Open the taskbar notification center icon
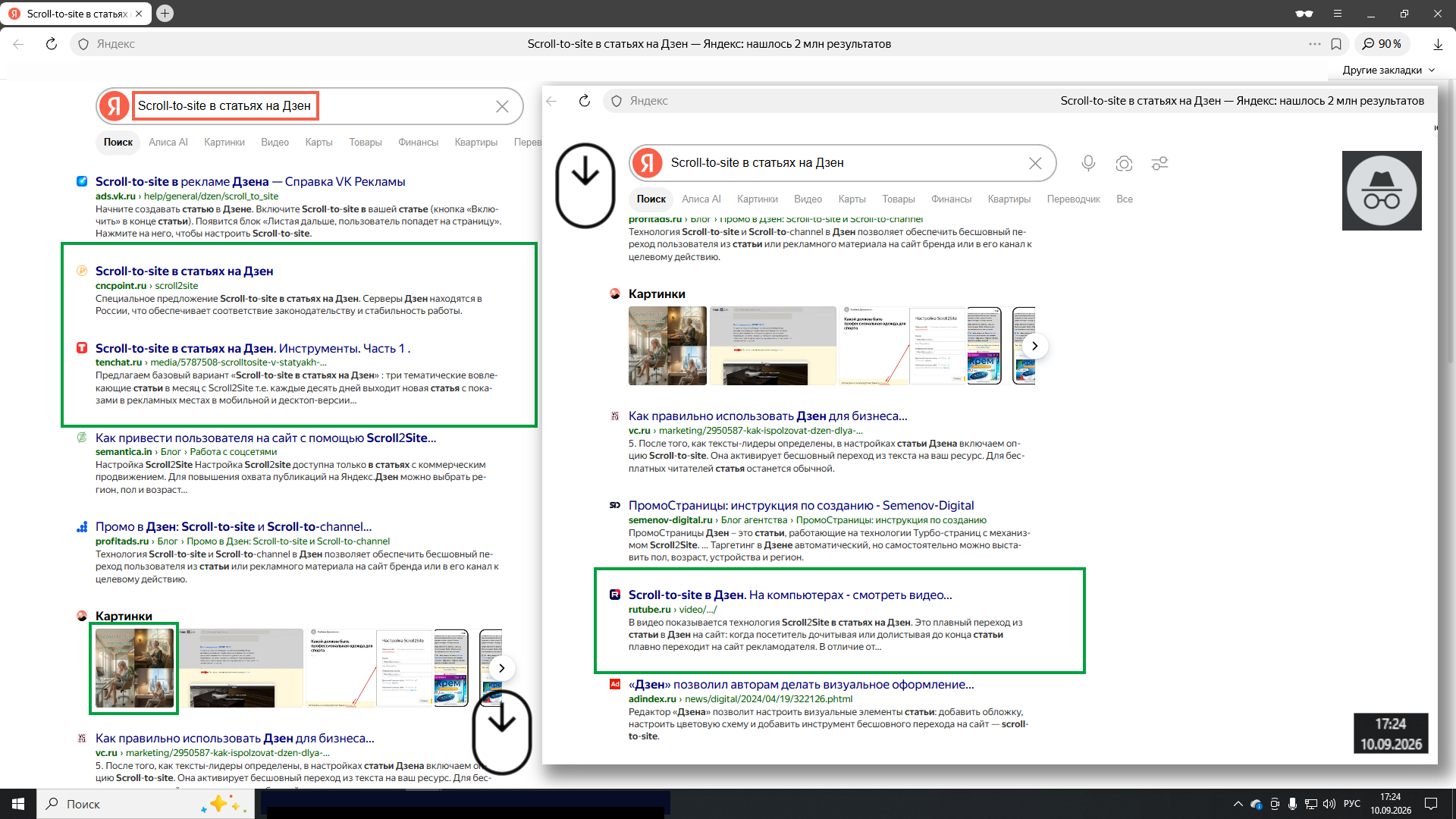This screenshot has height=819, width=1456. pos(1431,804)
